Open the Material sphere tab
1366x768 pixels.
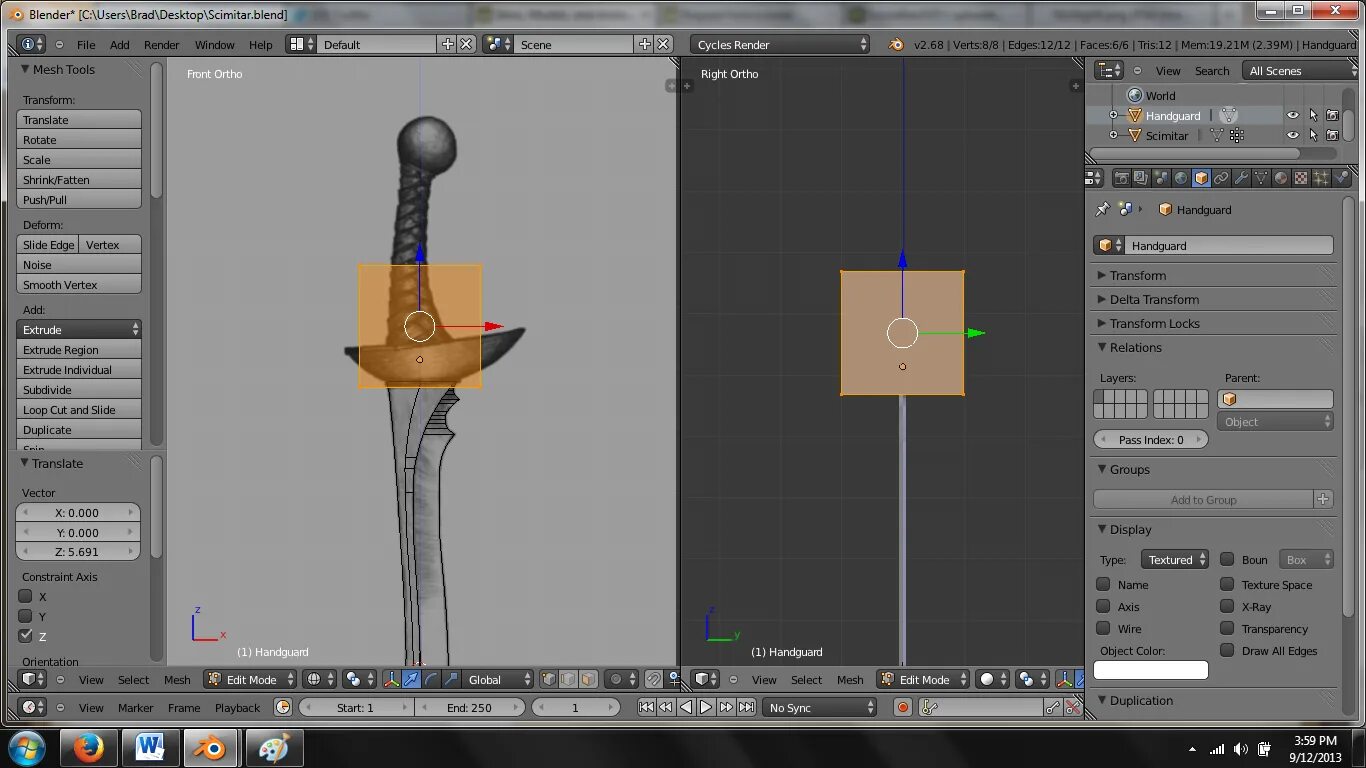pos(1281,178)
